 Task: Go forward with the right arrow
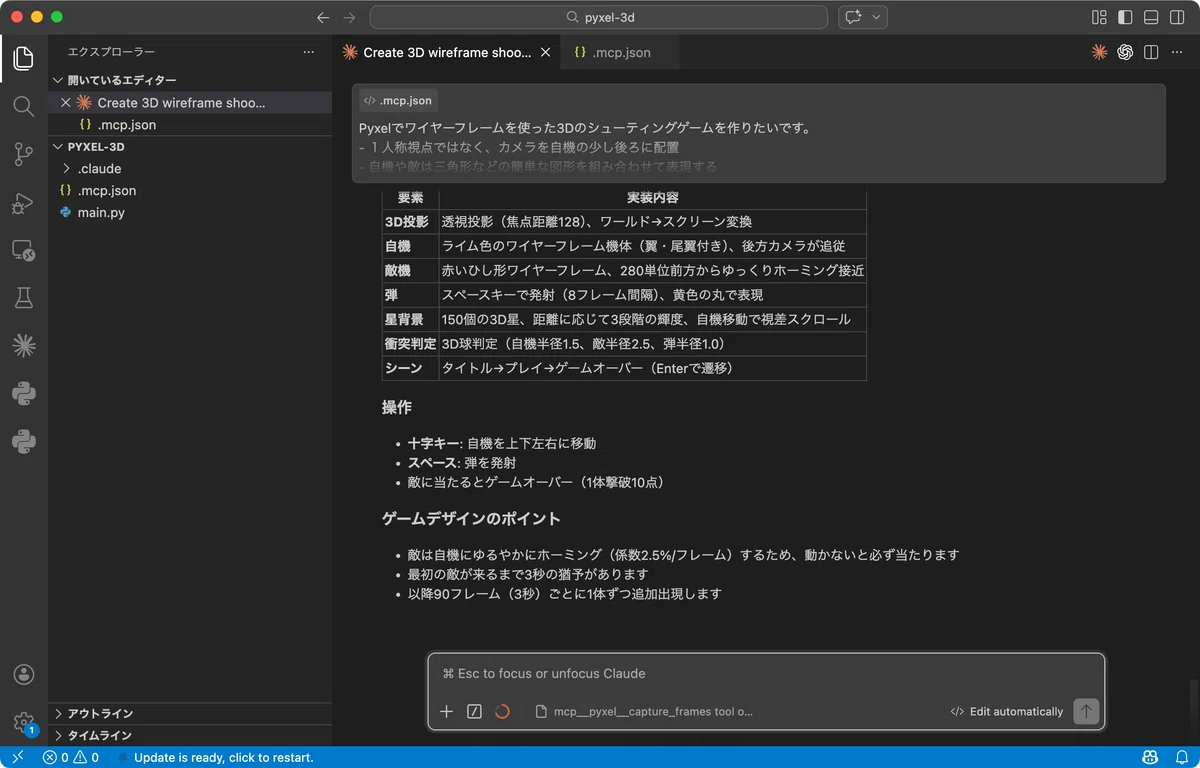click(349, 17)
